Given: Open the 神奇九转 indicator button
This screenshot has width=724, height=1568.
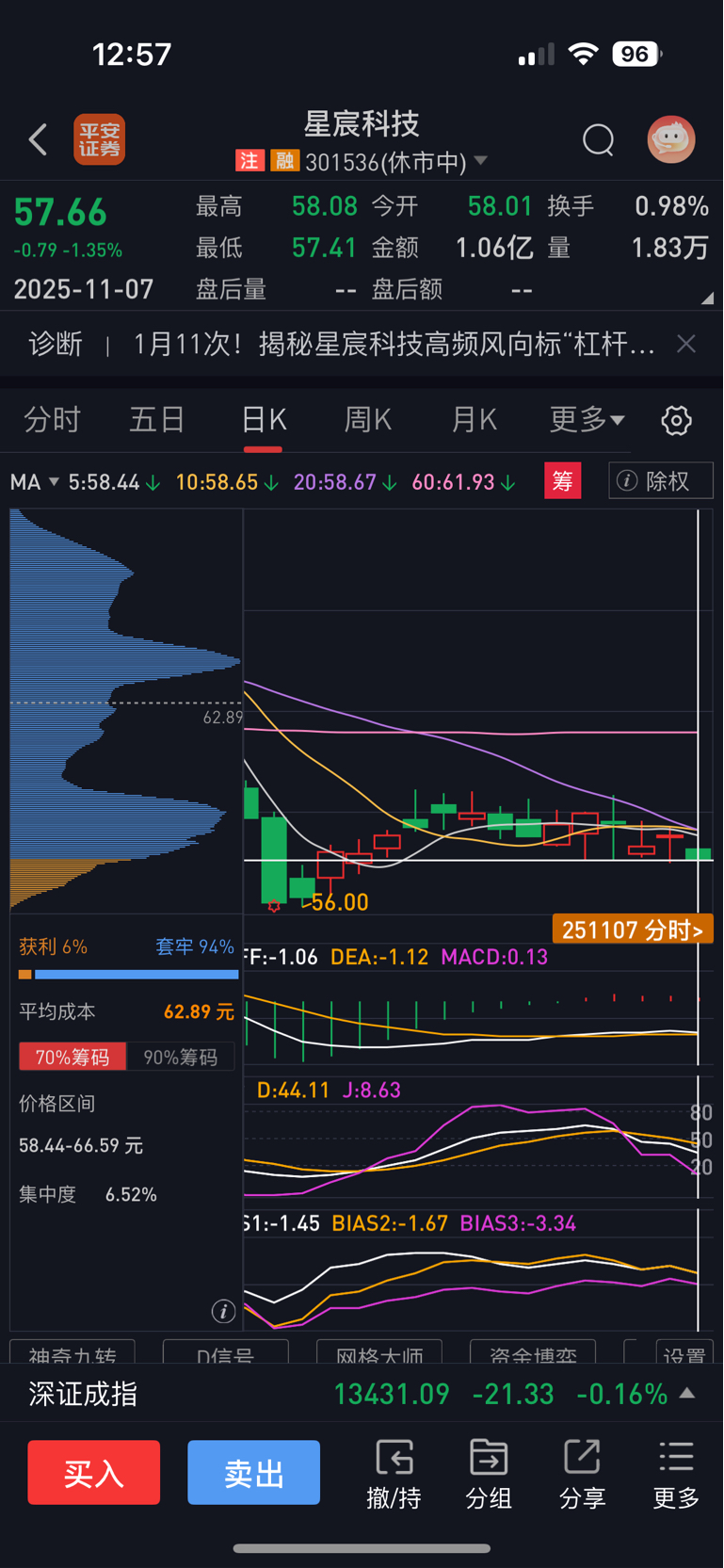Looking at the screenshot, I should (72, 1354).
